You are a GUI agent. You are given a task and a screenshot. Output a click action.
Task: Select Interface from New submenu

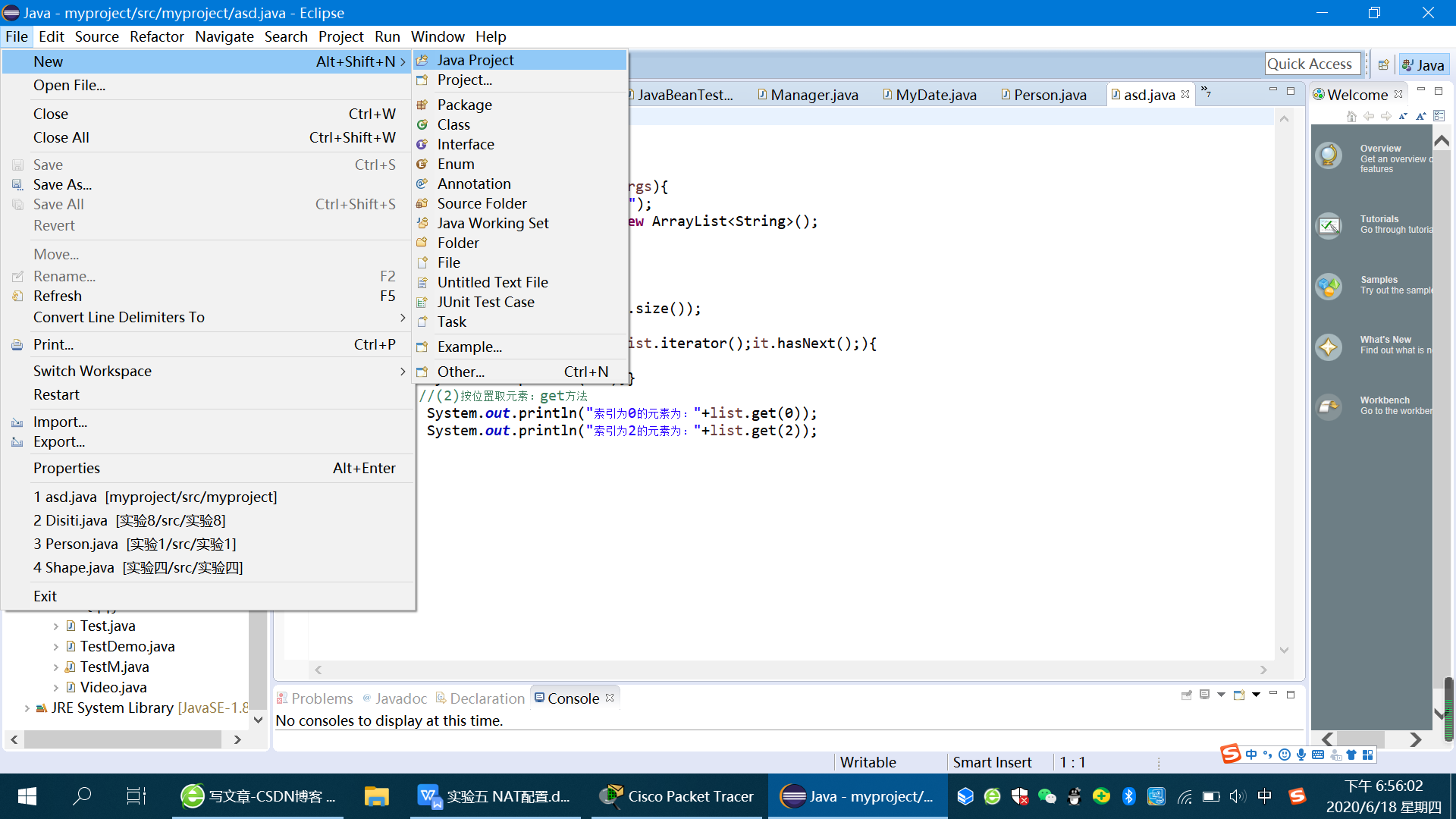click(x=465, y=143)
